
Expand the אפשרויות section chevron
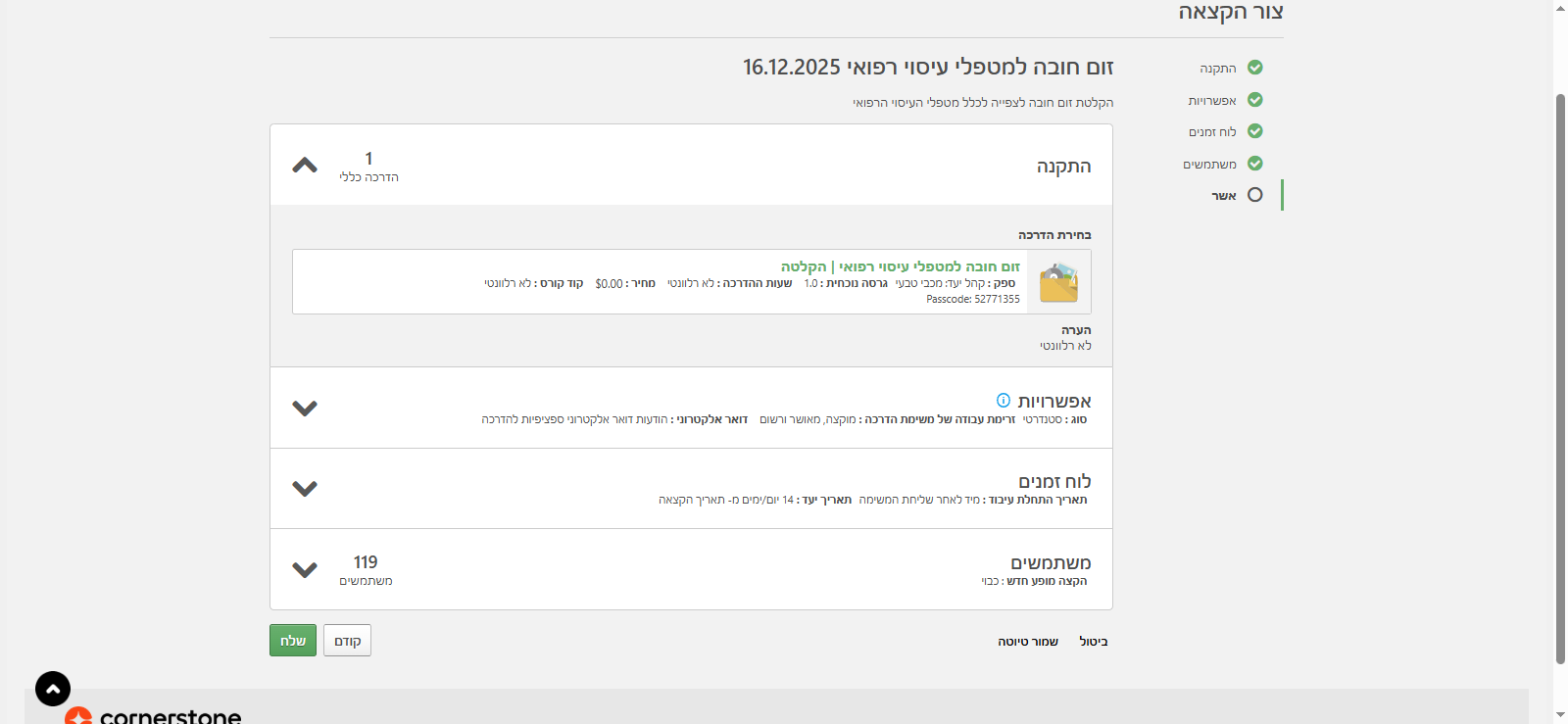pos(305,408)
